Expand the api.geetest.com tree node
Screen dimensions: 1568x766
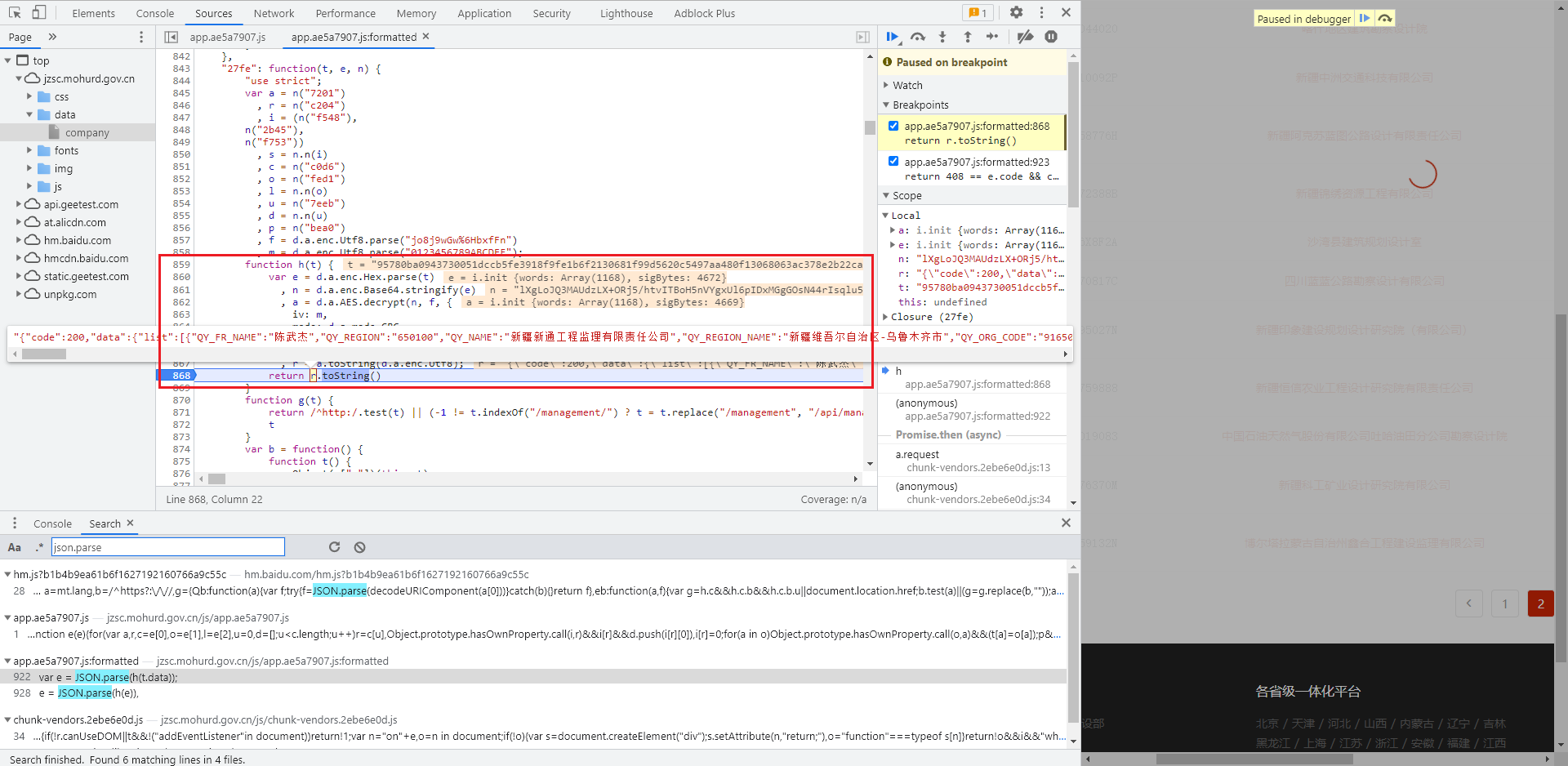pos(19,204)
